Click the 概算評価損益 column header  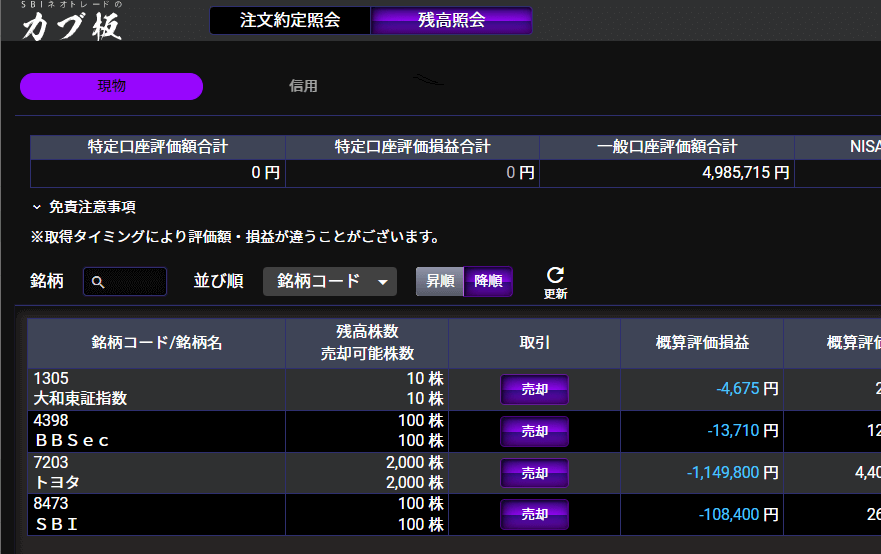[x=702, y=343]
